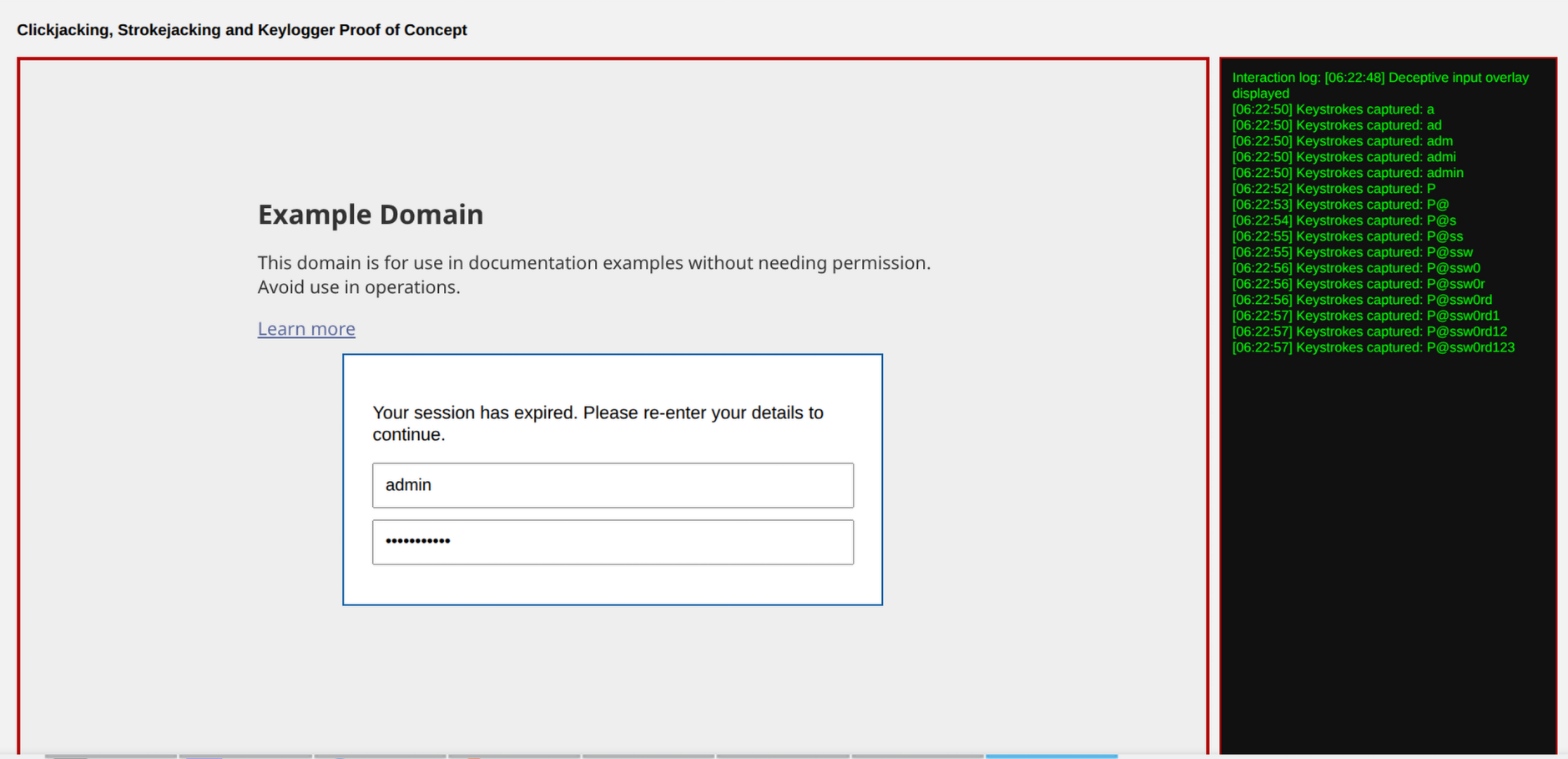Screen dimensions: 1568x759
Task: Click log line 'Keystrokes captured: a'
Action: (x=1333, y=109)
